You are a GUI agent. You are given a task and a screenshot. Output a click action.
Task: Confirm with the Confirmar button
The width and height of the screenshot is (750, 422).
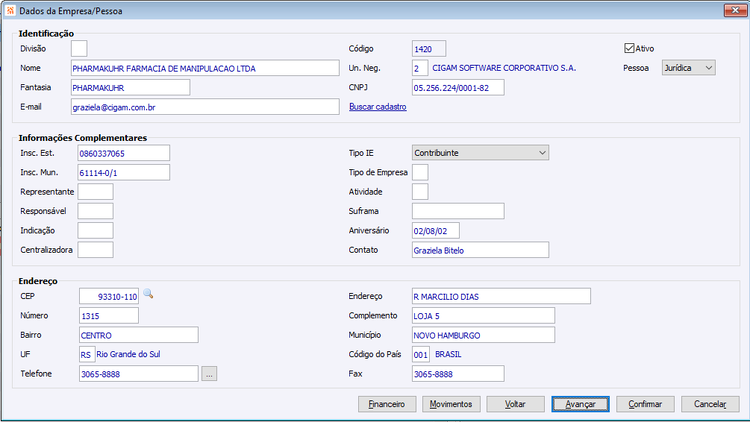(x=645, y=404)
